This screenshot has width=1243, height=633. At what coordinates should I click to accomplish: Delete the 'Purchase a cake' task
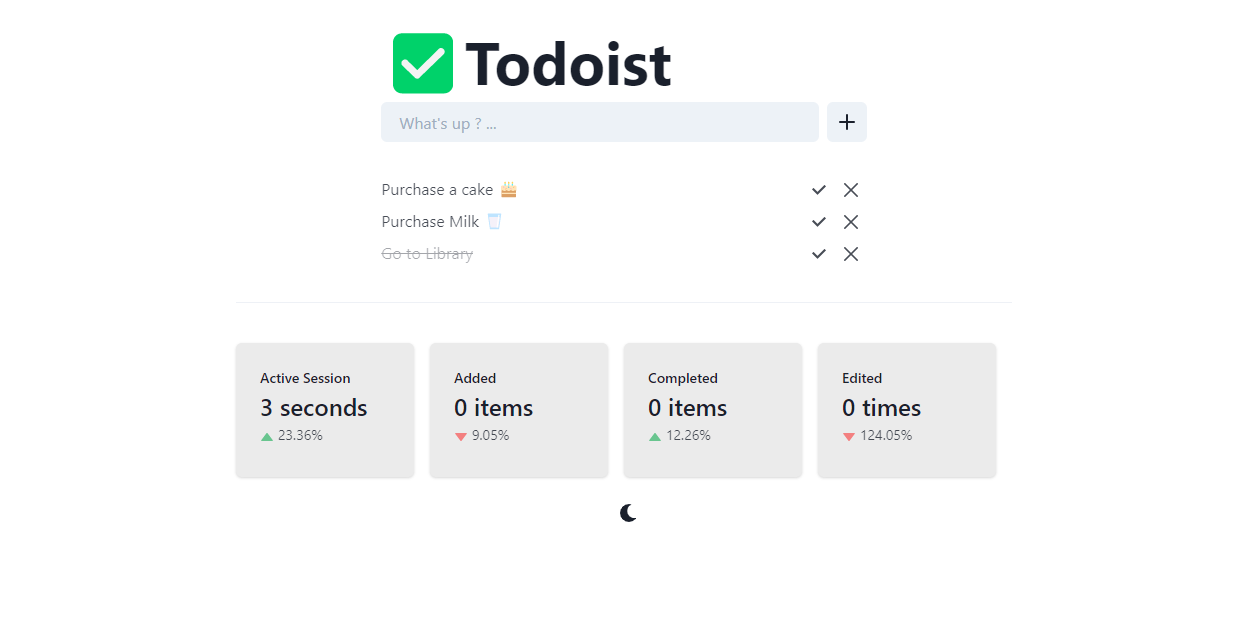(x=851, y=190)
